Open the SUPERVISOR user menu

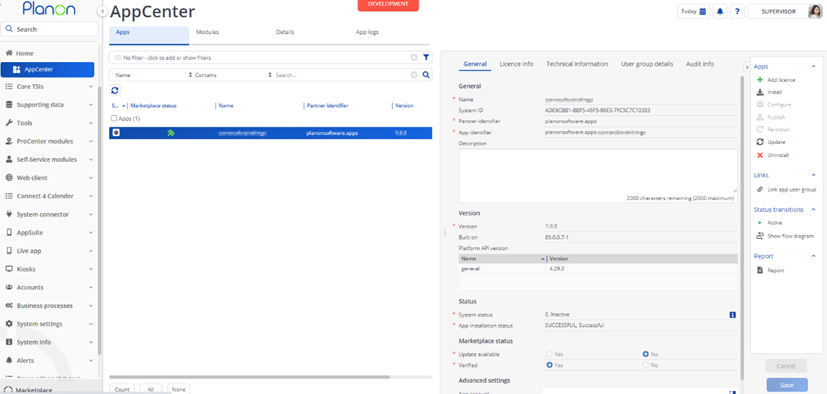click(x=784, y=11)
